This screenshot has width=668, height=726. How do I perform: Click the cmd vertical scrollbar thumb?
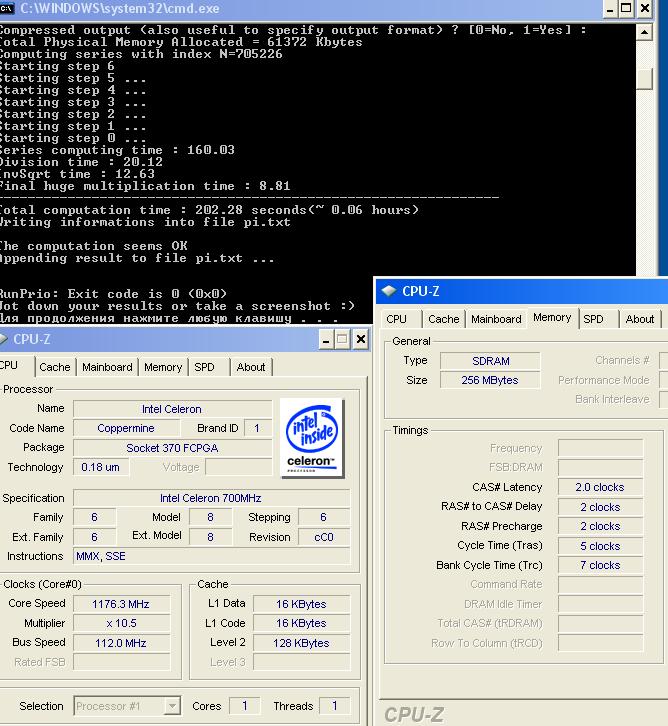point(644,79)
